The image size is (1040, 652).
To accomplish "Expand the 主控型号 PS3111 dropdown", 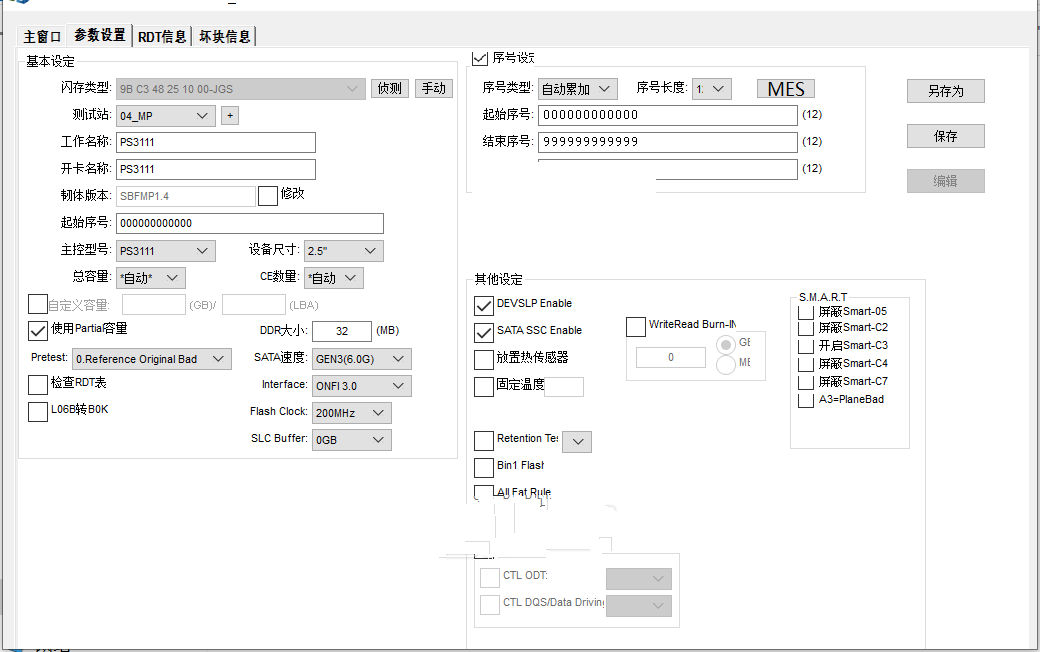I will [166, 251].
